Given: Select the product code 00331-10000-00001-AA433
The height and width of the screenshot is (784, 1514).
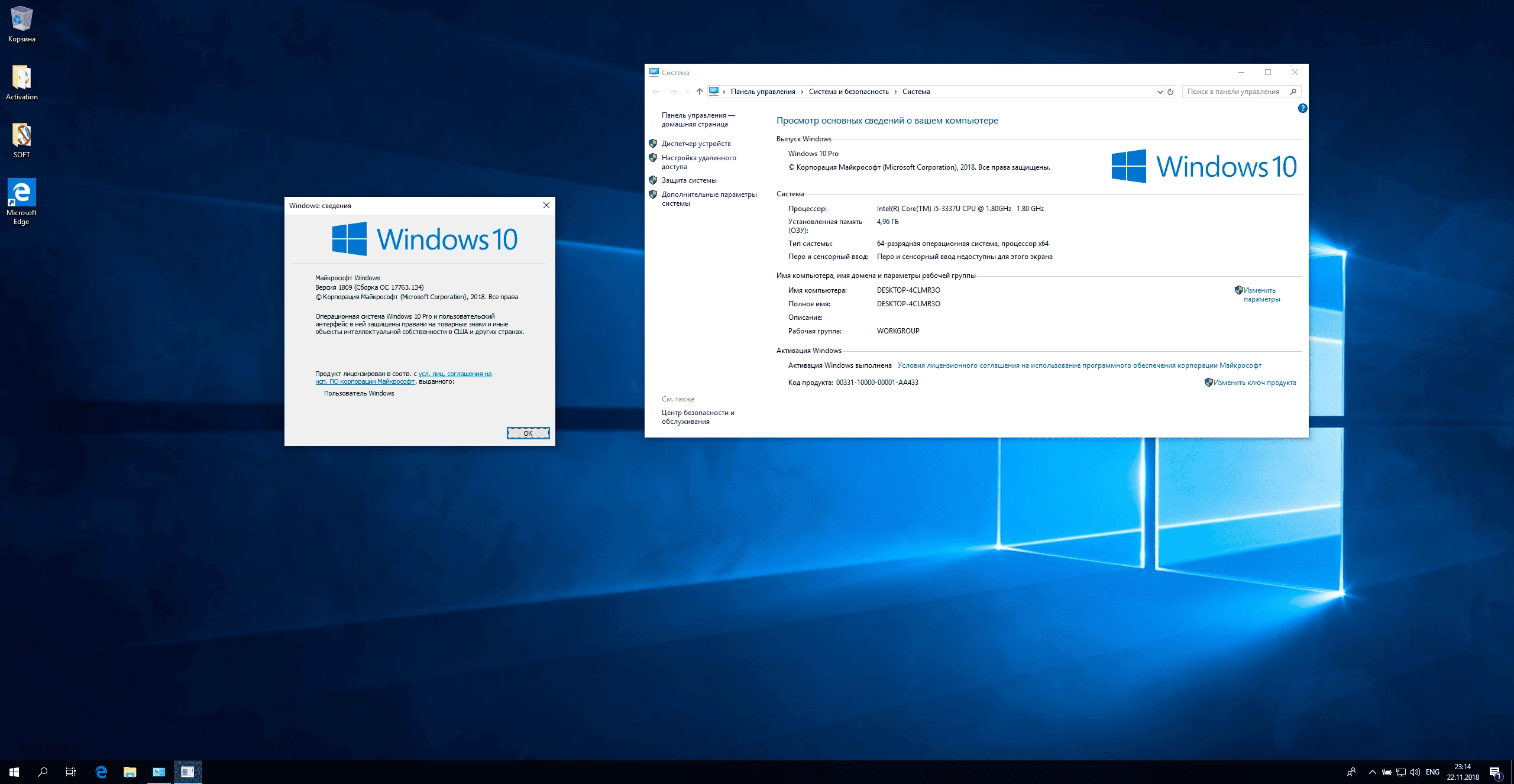Looking at the screenshot, I should pyautogui.click(x=877, y=383).
